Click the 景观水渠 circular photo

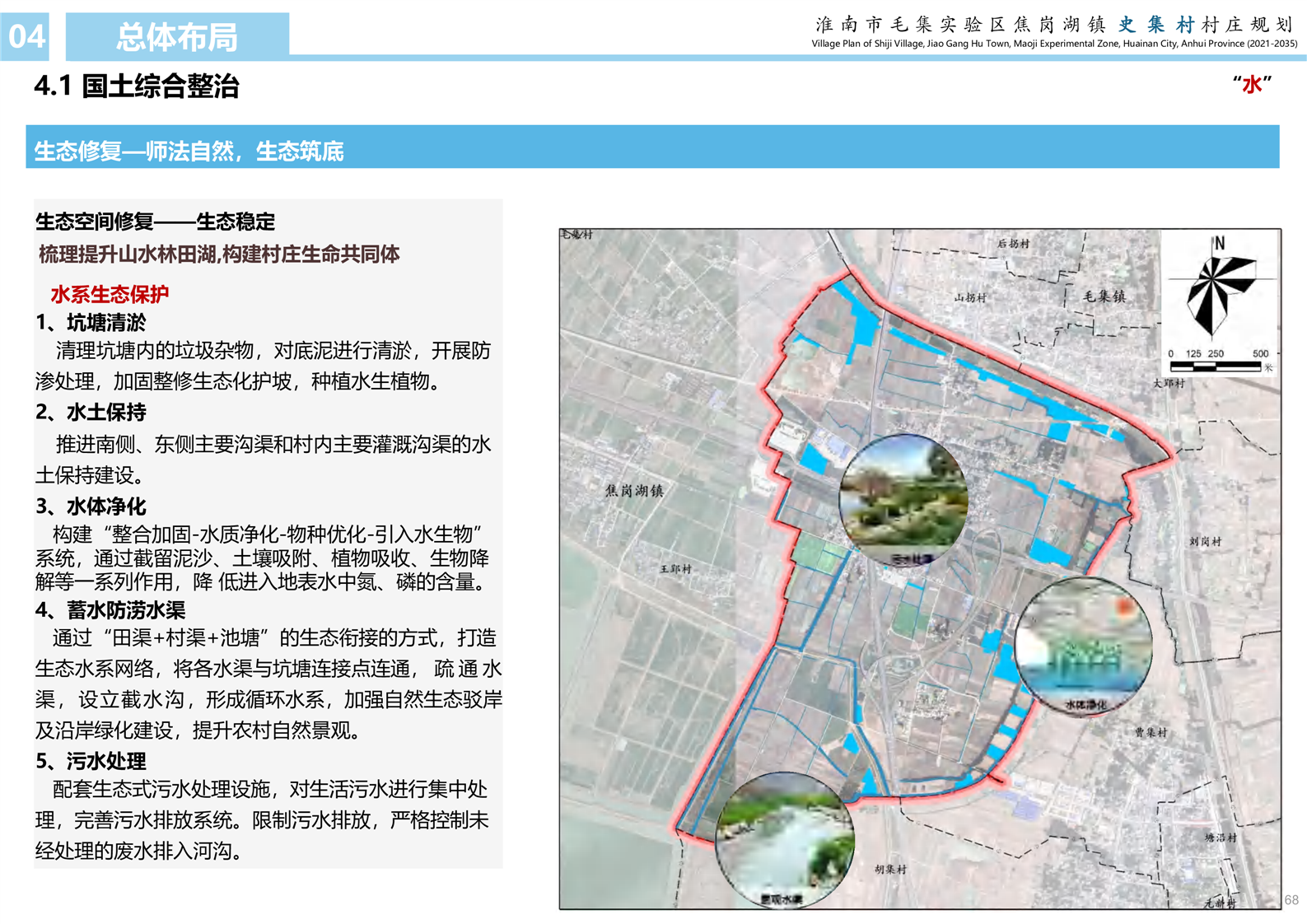(784, 840)
